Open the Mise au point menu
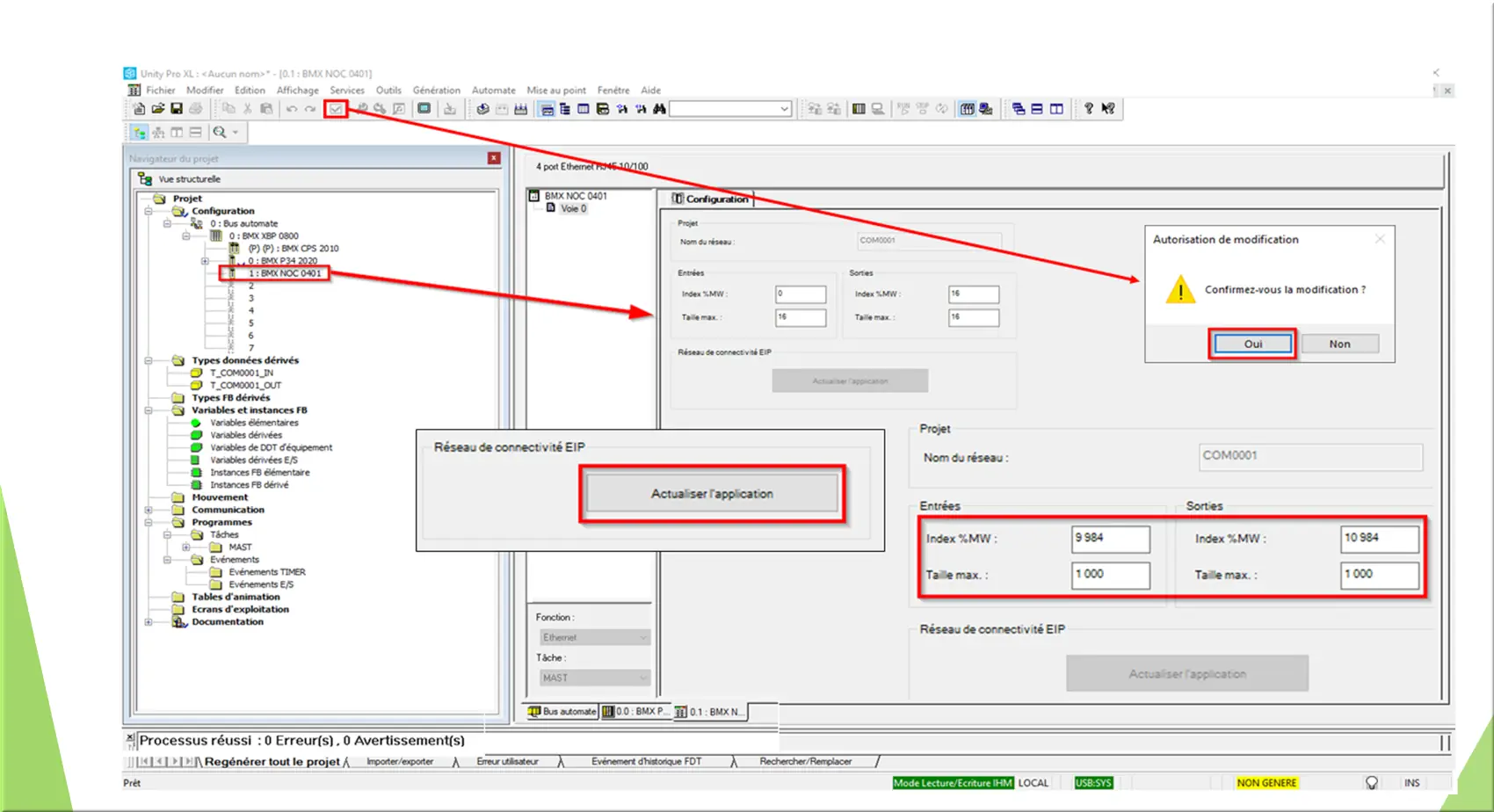Screen dimensions: 1494x812 (x=556, y=90)
